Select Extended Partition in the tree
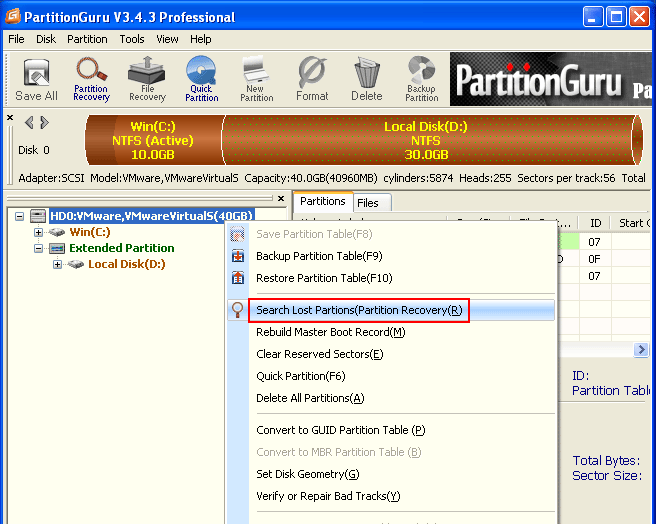Viewport: 656px width, 524px height. pos(121,248)
